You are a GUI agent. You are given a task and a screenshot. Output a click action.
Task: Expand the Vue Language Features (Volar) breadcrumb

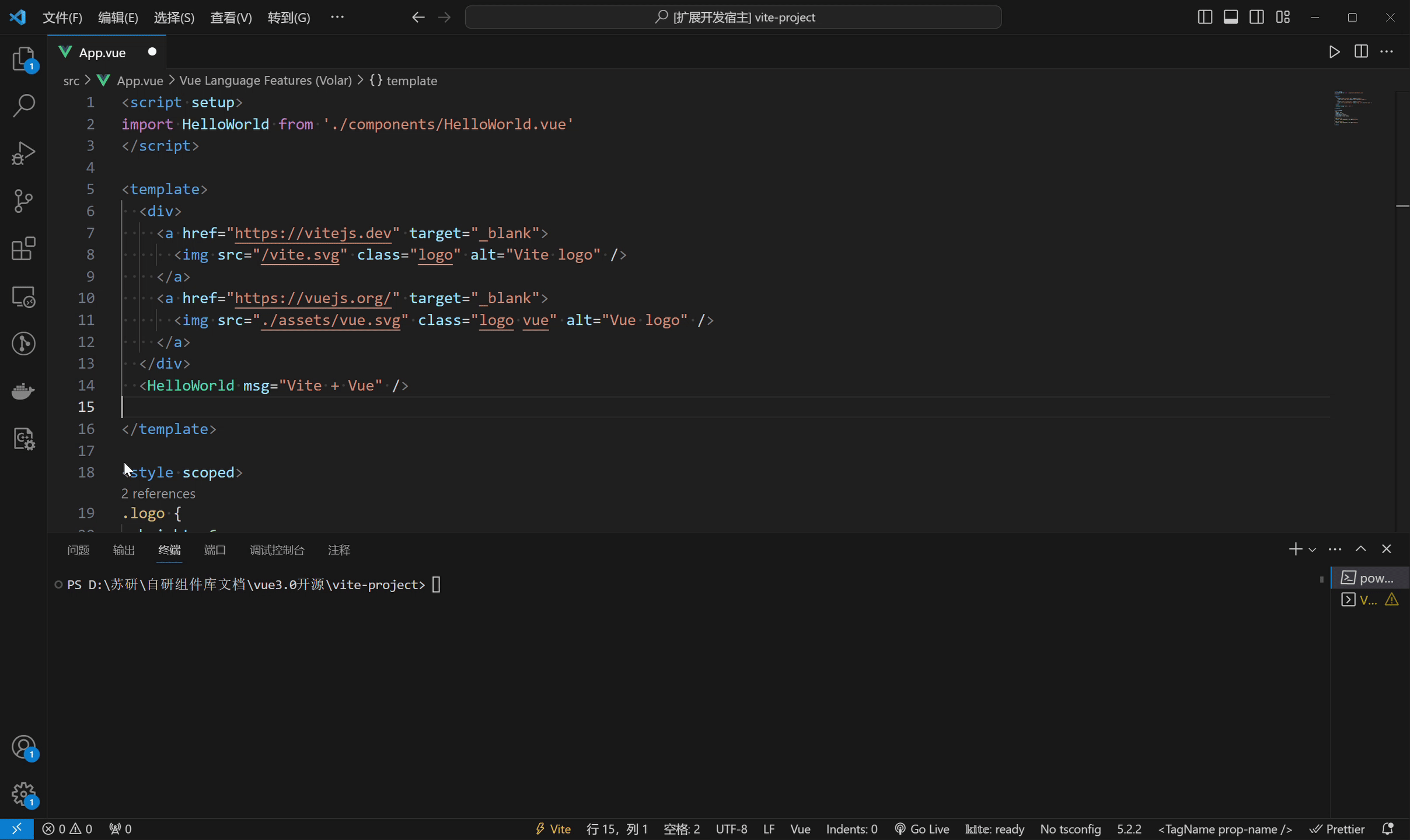[x=266, y=80]
